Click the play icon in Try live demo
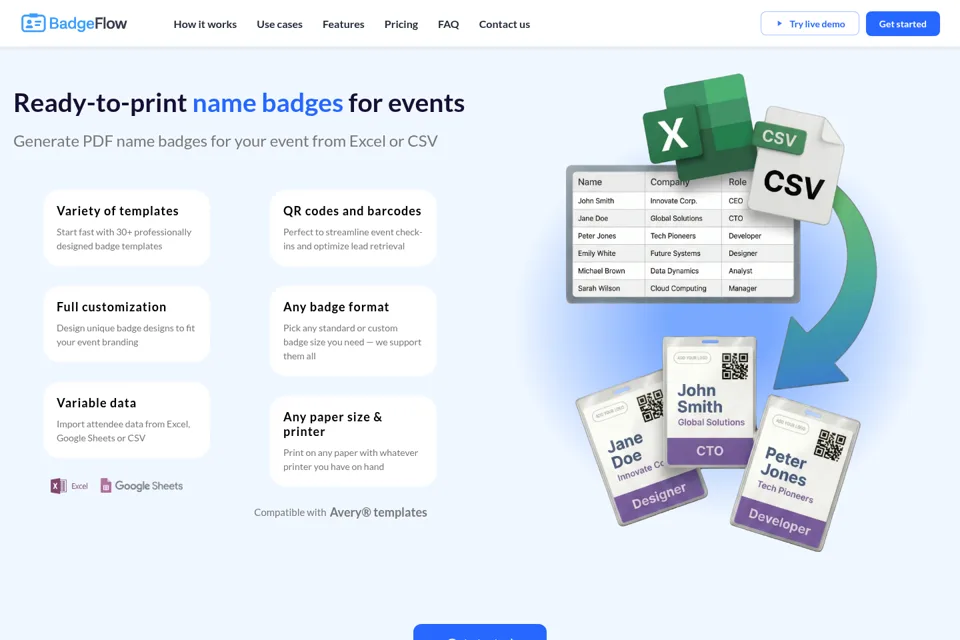Viewport: 960px width, 640px height. pos(779,24)
